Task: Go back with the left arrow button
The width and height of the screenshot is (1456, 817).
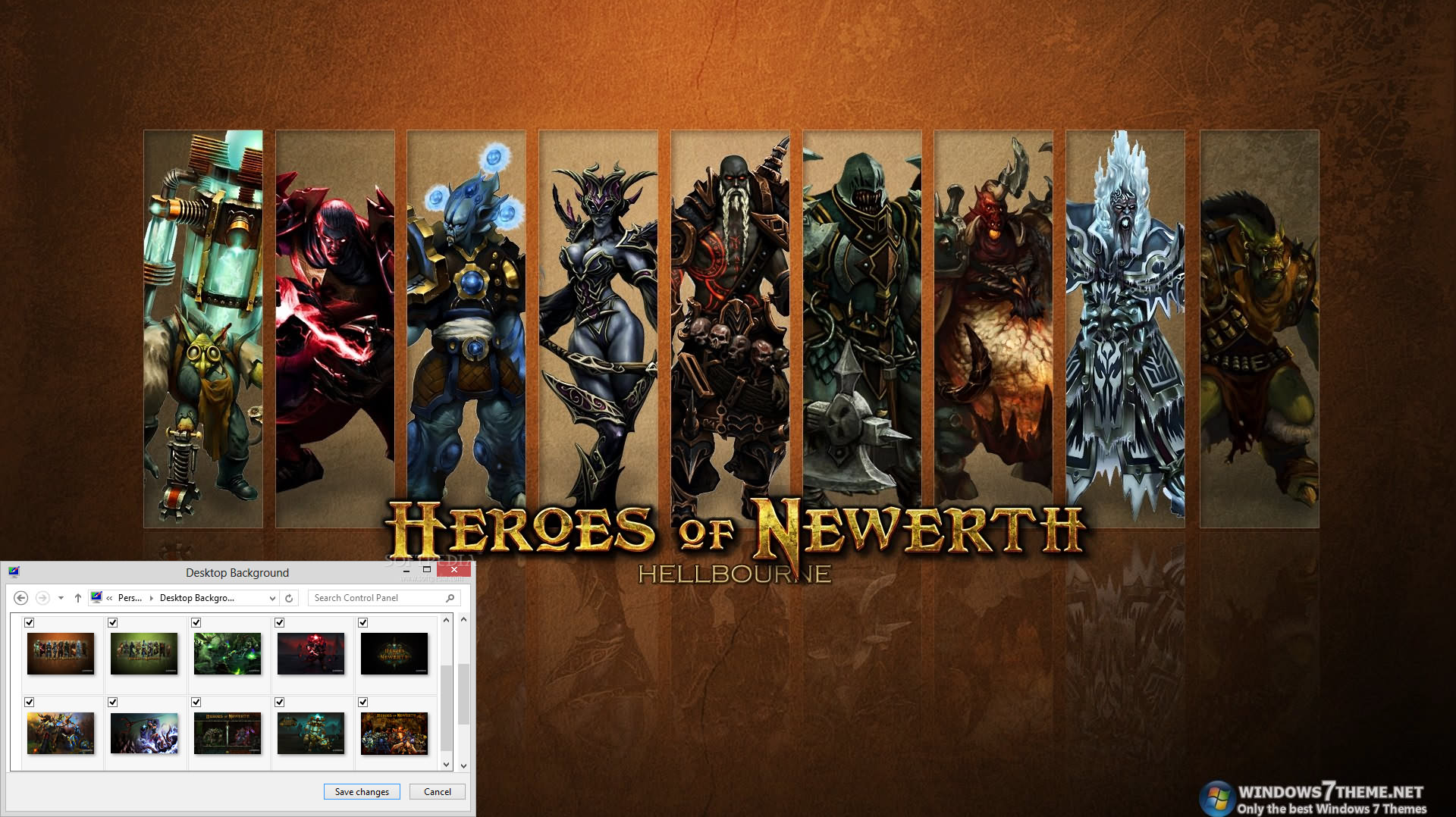Action: pos(21,598)
